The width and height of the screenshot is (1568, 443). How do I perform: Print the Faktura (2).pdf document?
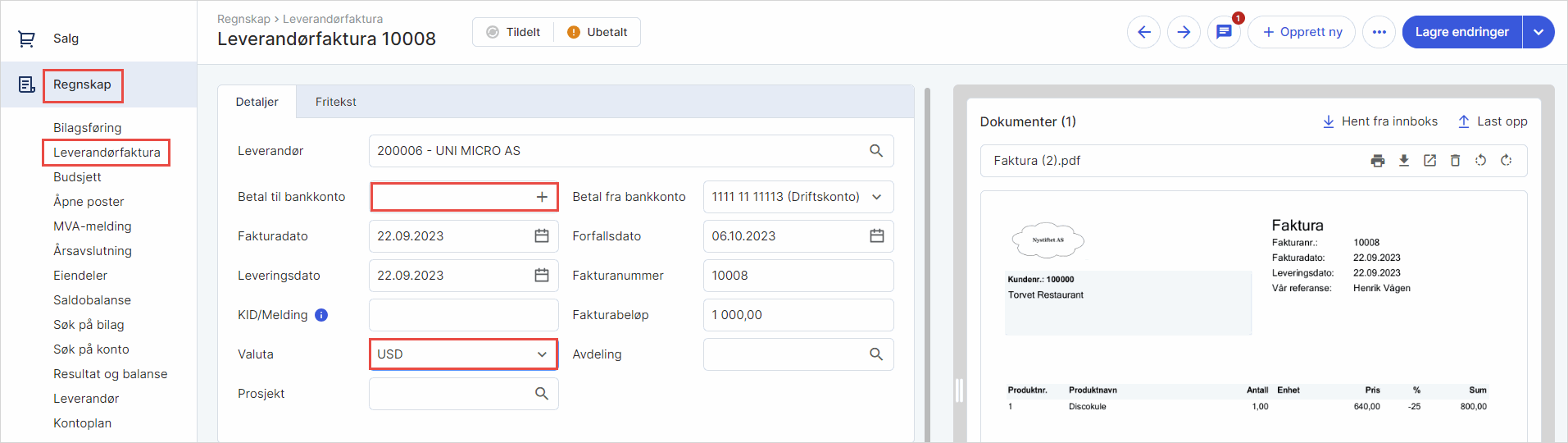[x=1378, y=161]
